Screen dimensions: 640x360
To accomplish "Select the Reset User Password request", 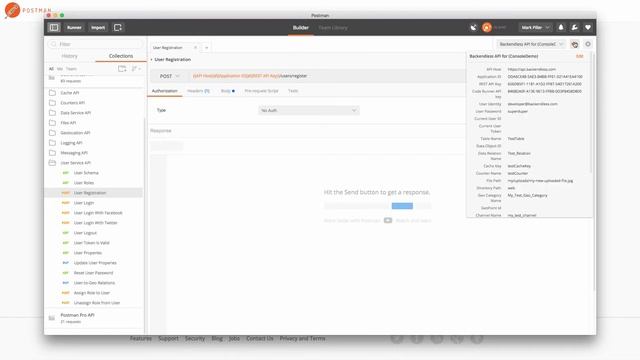I will click(x=93, y=273).
